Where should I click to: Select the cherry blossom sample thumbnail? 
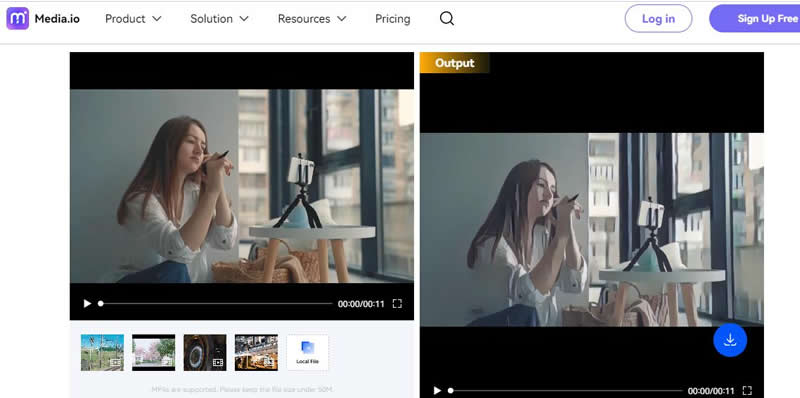pyautogui.click(x=154, y=352)
